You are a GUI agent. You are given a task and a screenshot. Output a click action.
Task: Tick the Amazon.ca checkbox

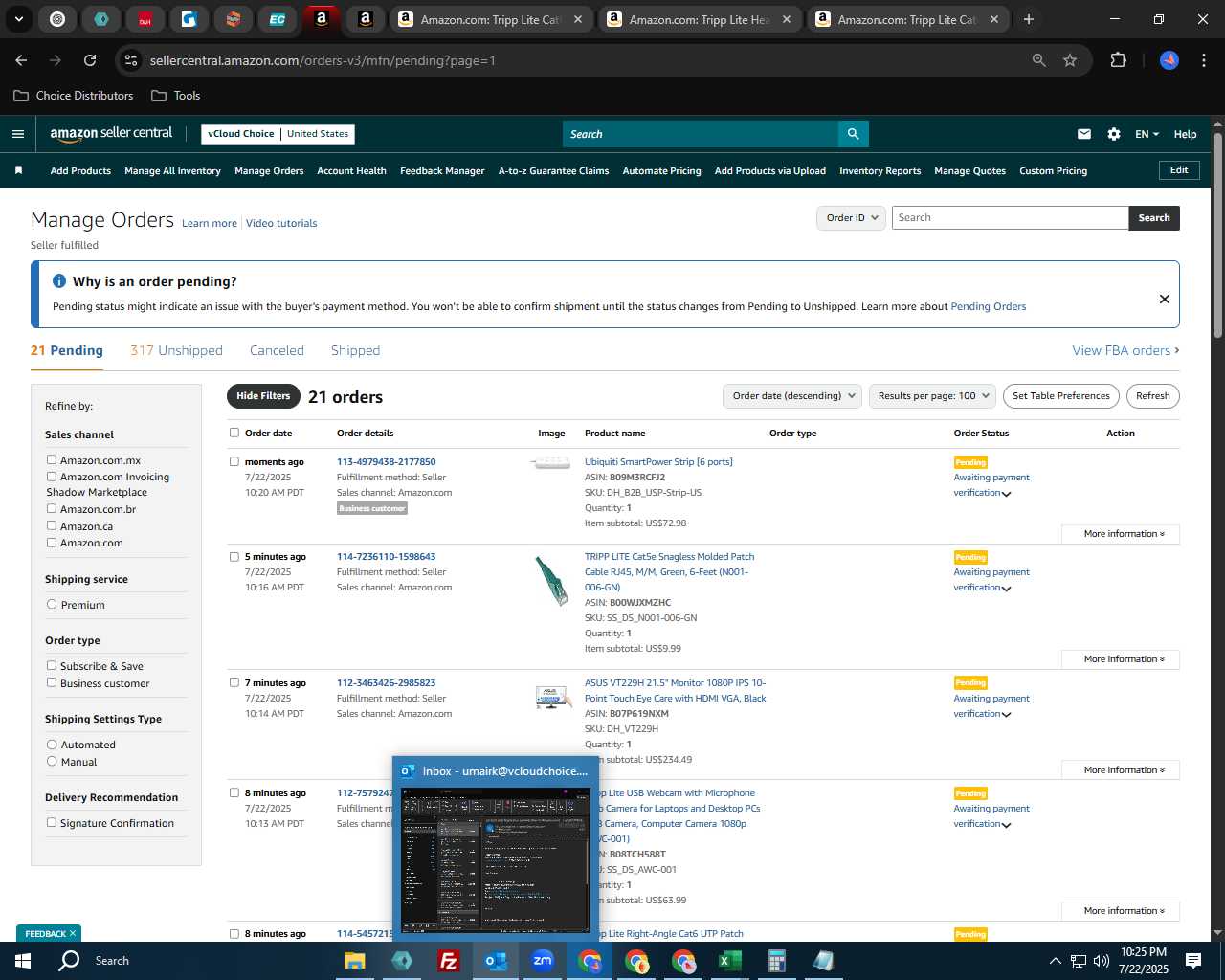point(52,526)
